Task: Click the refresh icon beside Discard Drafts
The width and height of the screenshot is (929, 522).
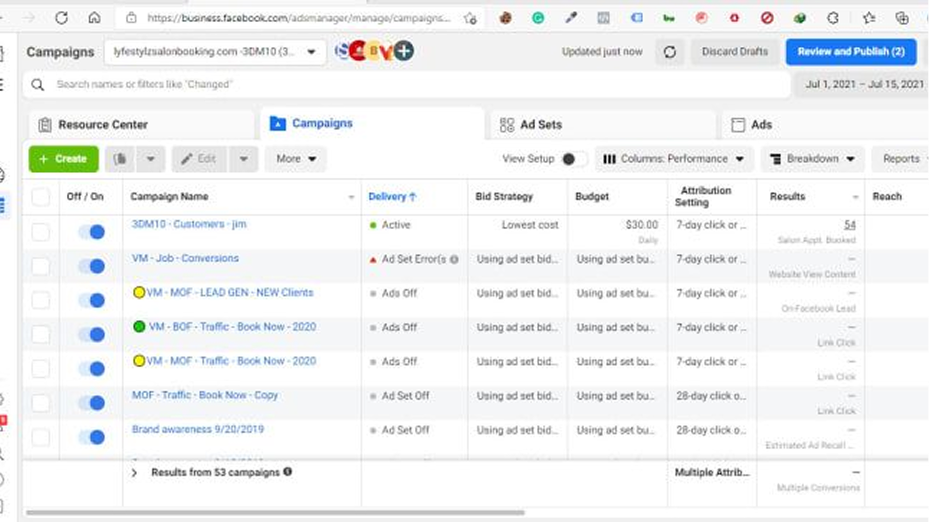Action: pyautogui.click(x=670, y=52)
